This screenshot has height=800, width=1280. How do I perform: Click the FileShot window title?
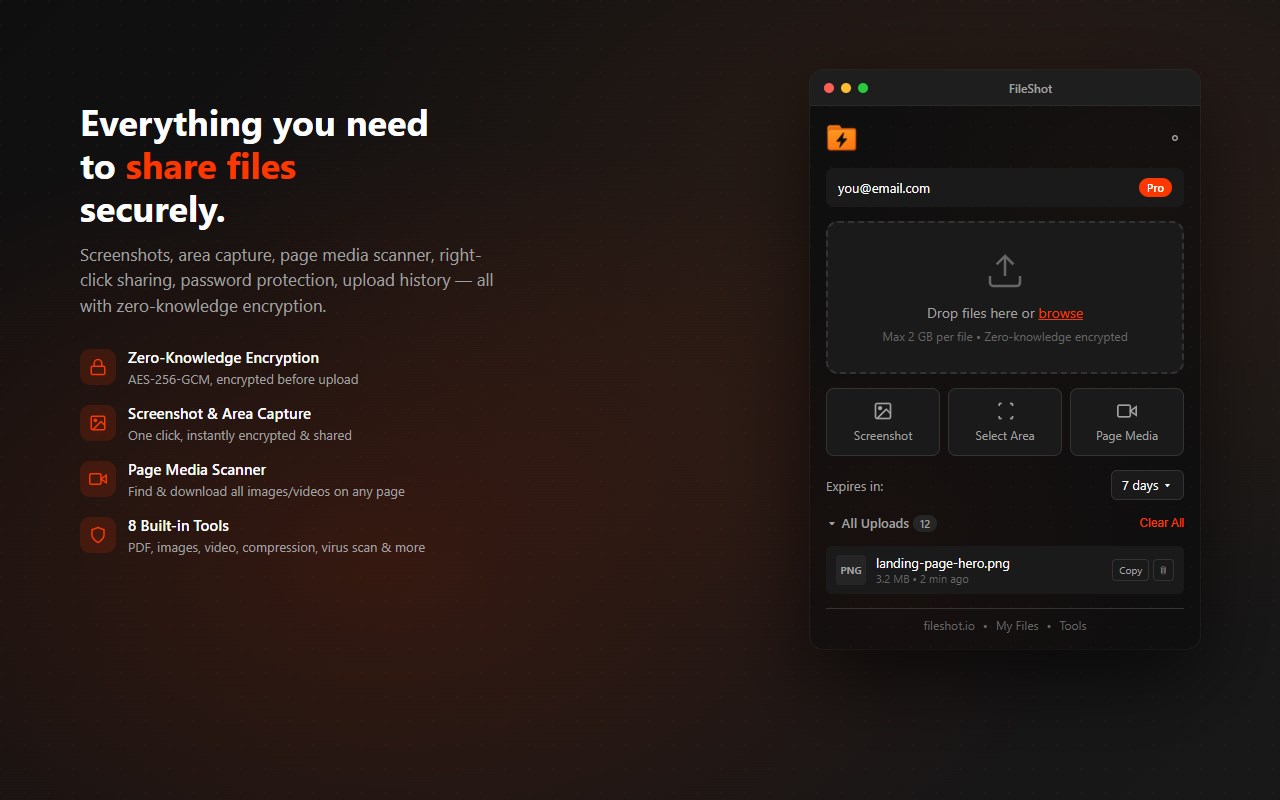point(1030,88)
